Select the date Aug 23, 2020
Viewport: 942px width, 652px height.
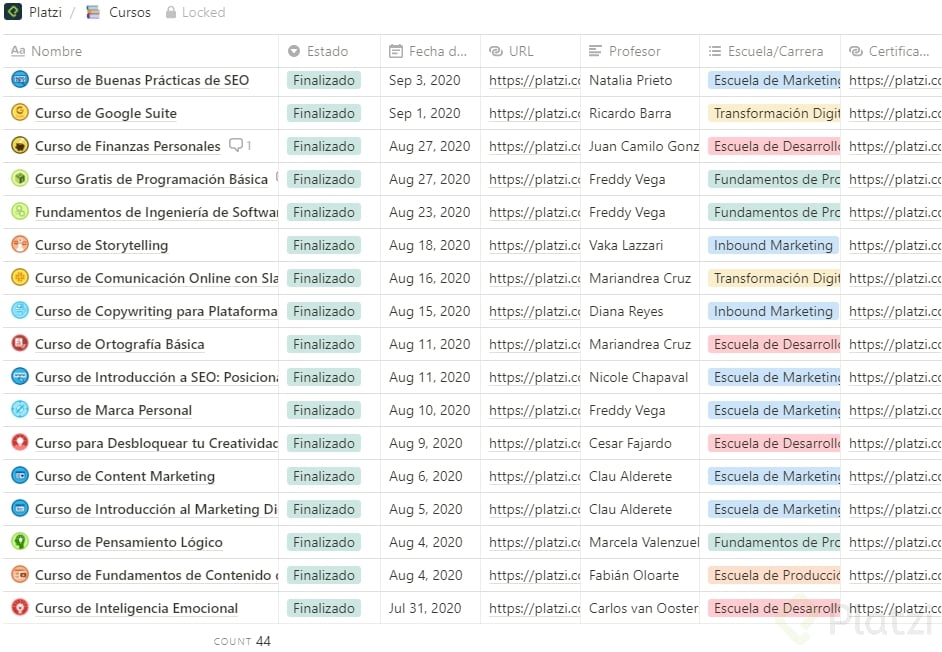tap(430, 212)
